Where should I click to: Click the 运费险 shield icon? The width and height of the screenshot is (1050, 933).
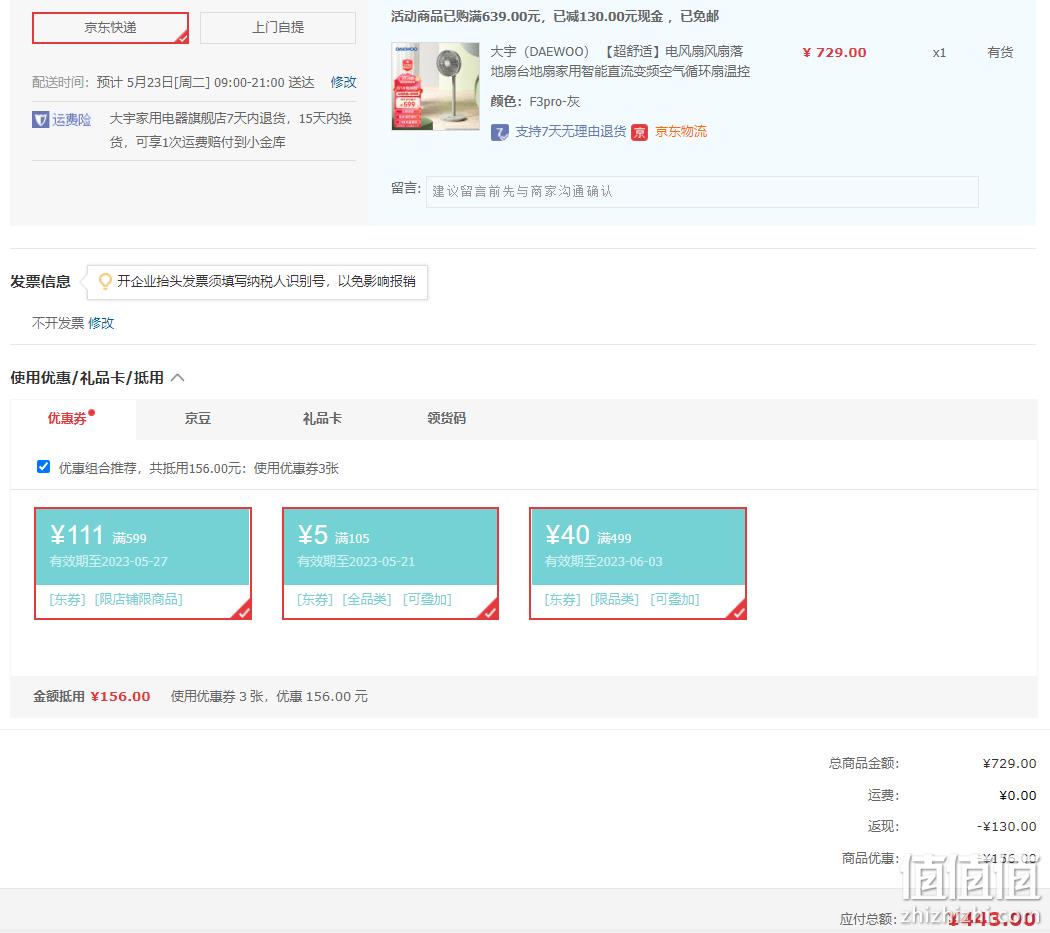[x=40, y=120]
